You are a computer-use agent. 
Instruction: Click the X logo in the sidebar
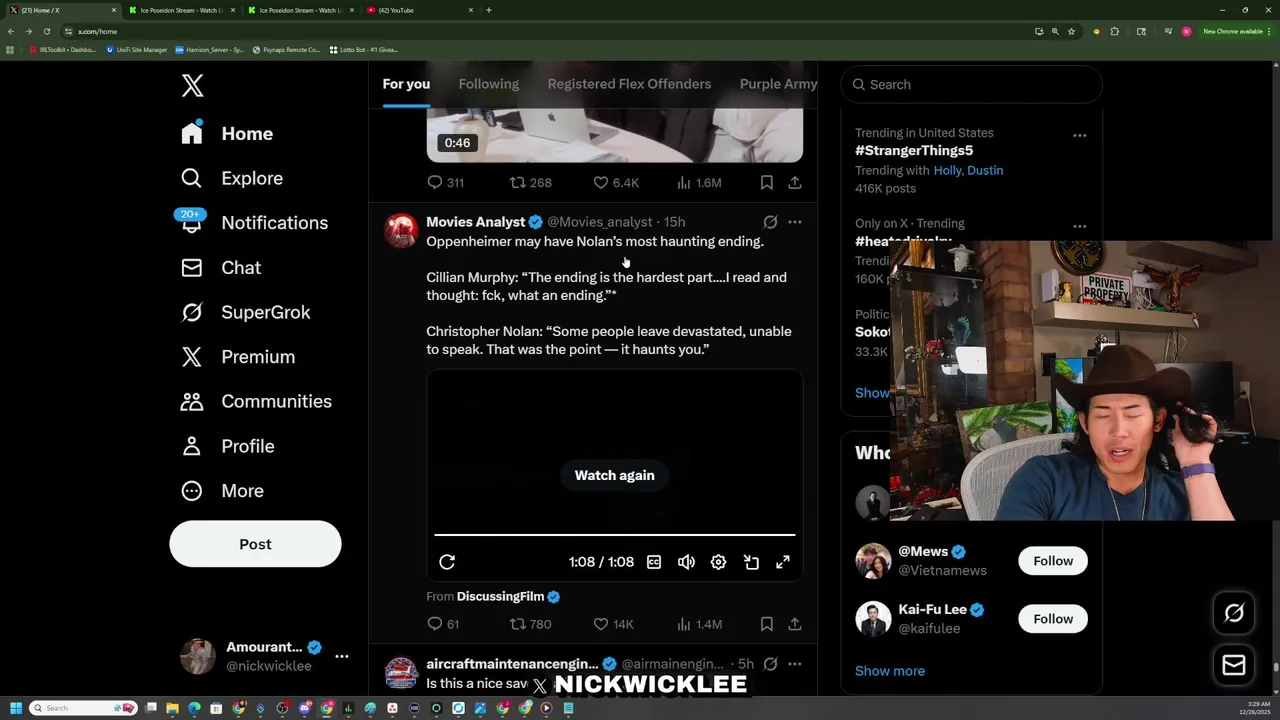click(x=193, y=86)
